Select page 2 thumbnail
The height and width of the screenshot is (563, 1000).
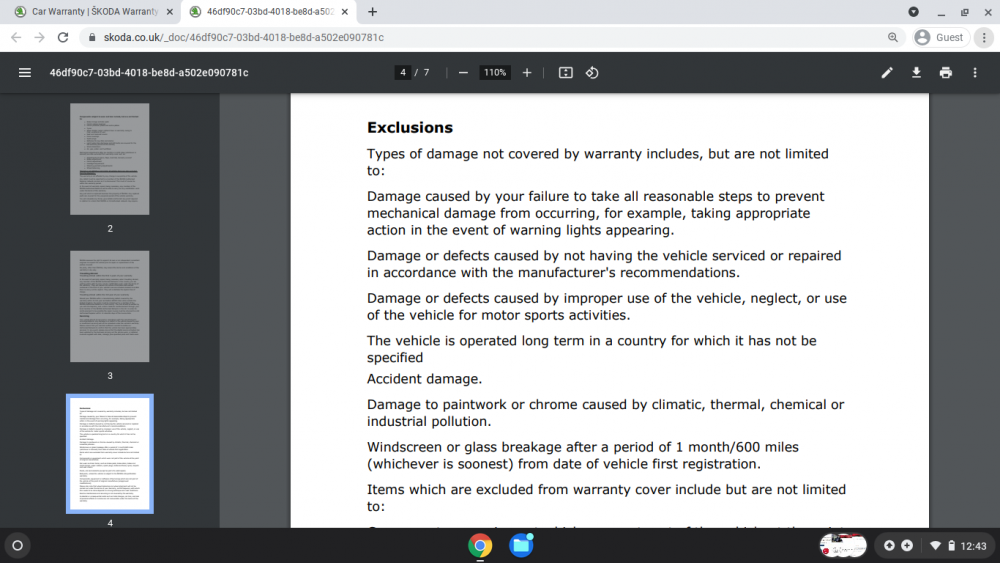[110, 159]
